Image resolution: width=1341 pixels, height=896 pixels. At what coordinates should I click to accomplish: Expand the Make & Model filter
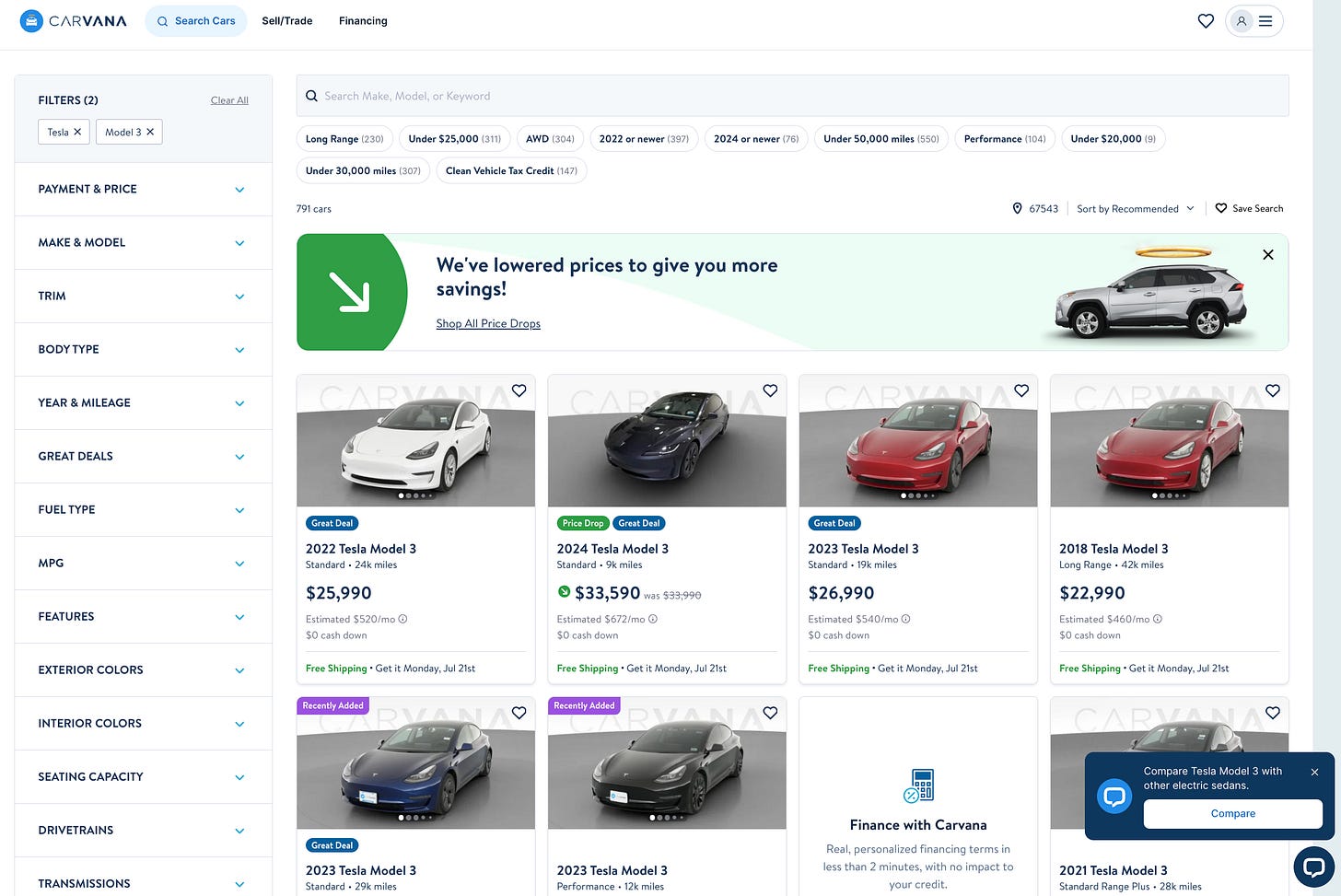[143, 242]
